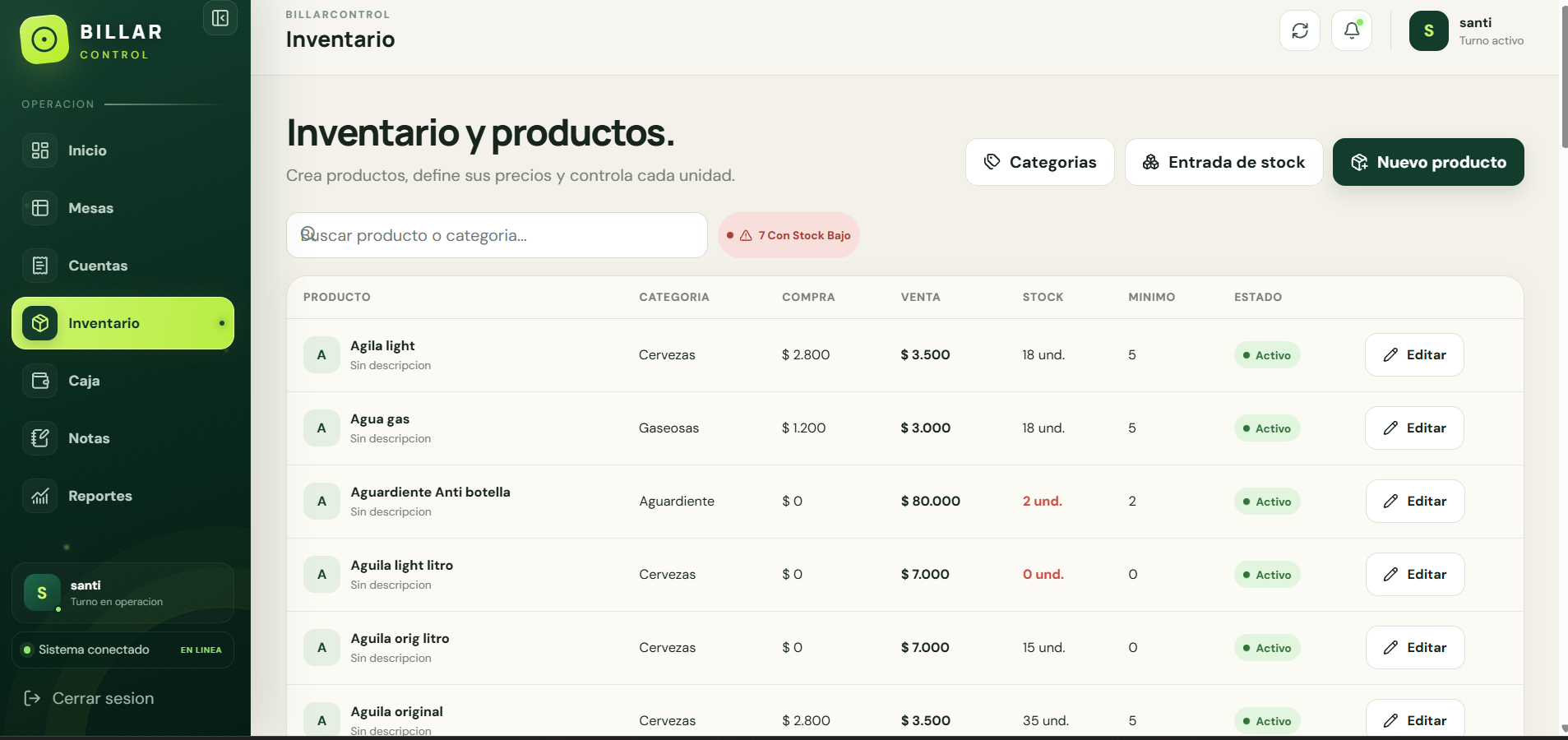Click the vertical page scrollbar
Viewport: 1568px width, 740px height.
[1563, 77]
